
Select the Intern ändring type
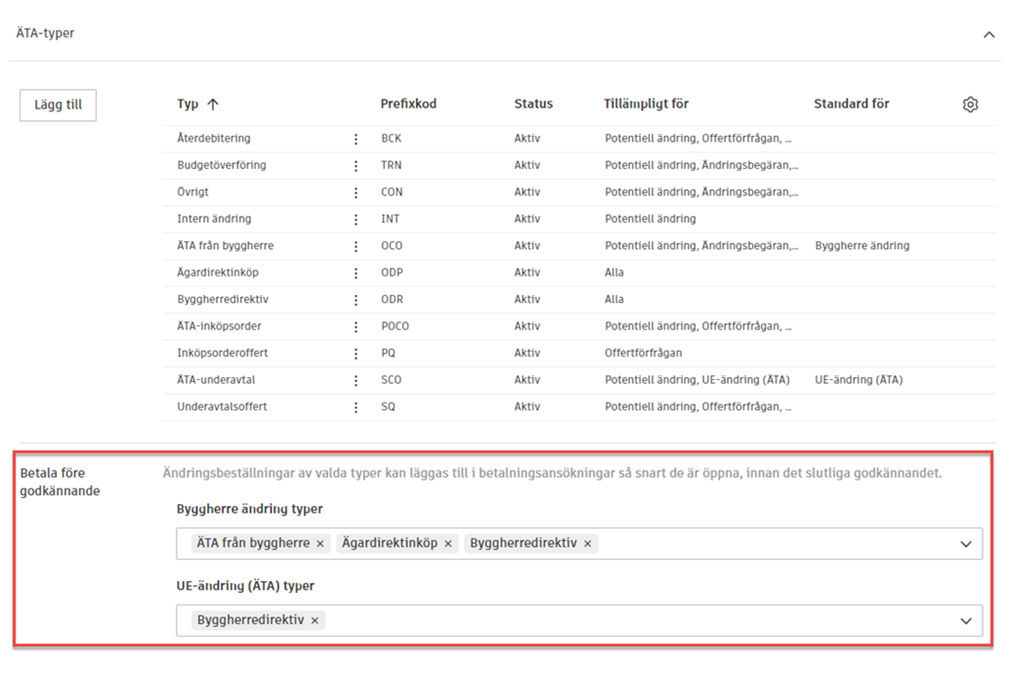point(214,218)
